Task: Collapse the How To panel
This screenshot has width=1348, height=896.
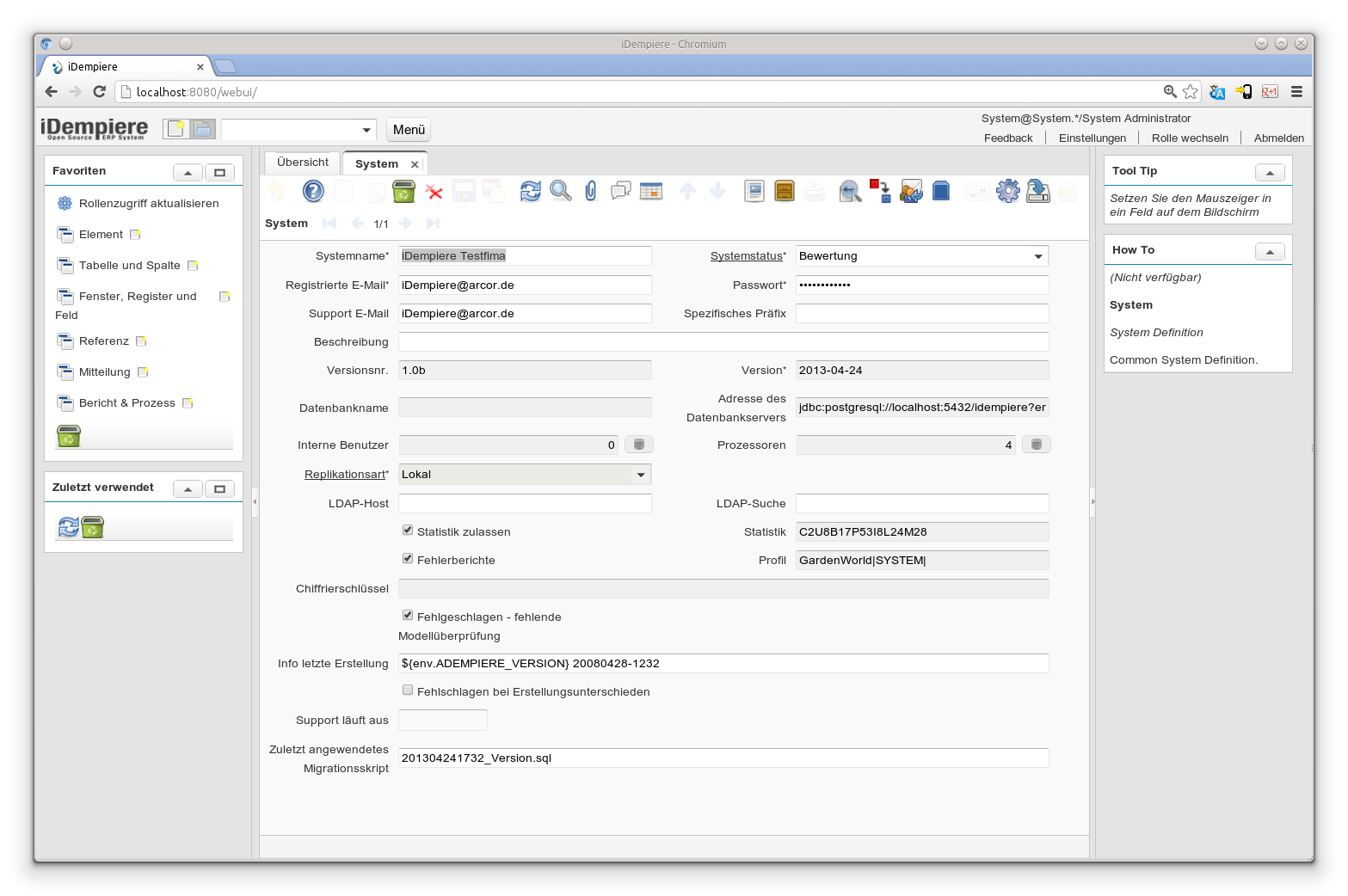Action: 1270,252
